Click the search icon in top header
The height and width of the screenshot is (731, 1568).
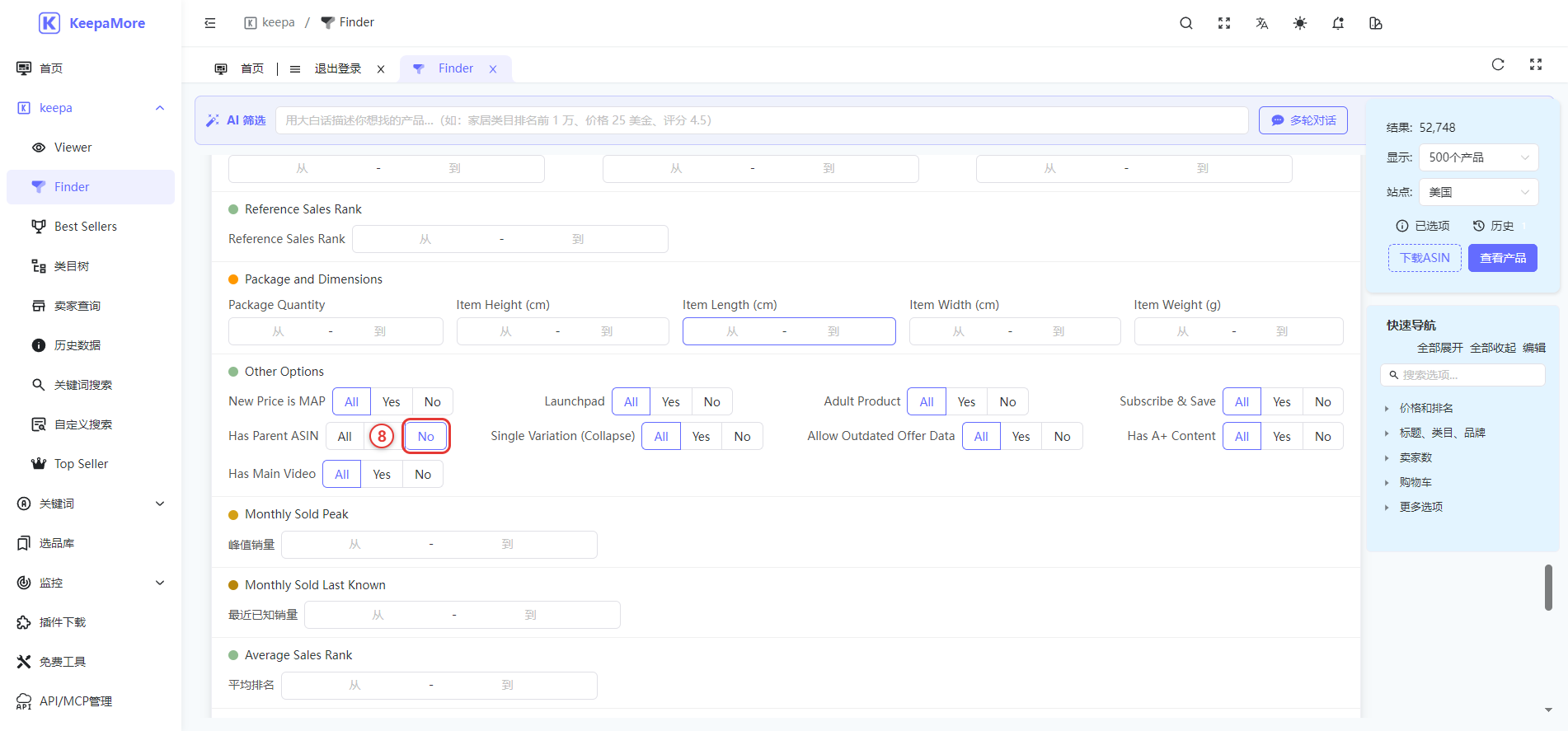pos(1185,23)
